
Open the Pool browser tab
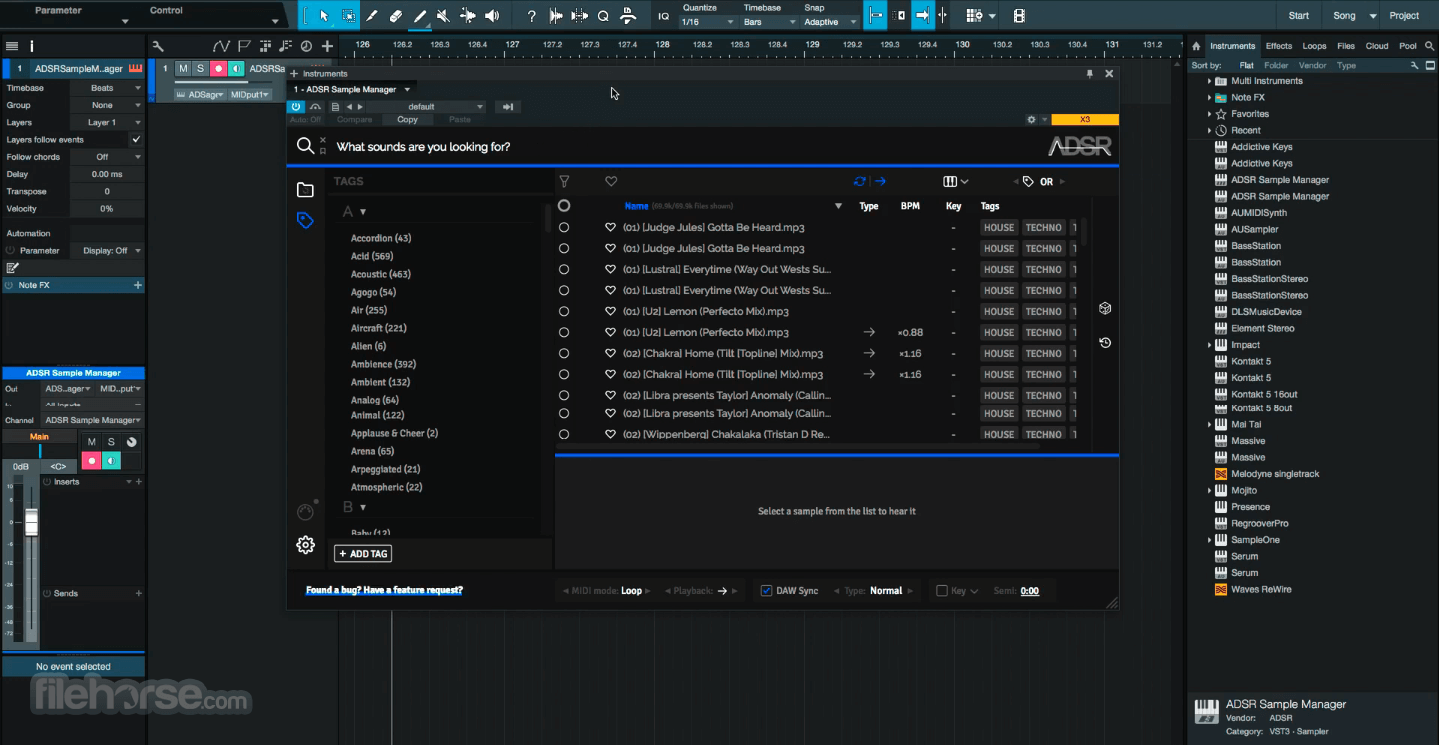tap(1408, 46)
